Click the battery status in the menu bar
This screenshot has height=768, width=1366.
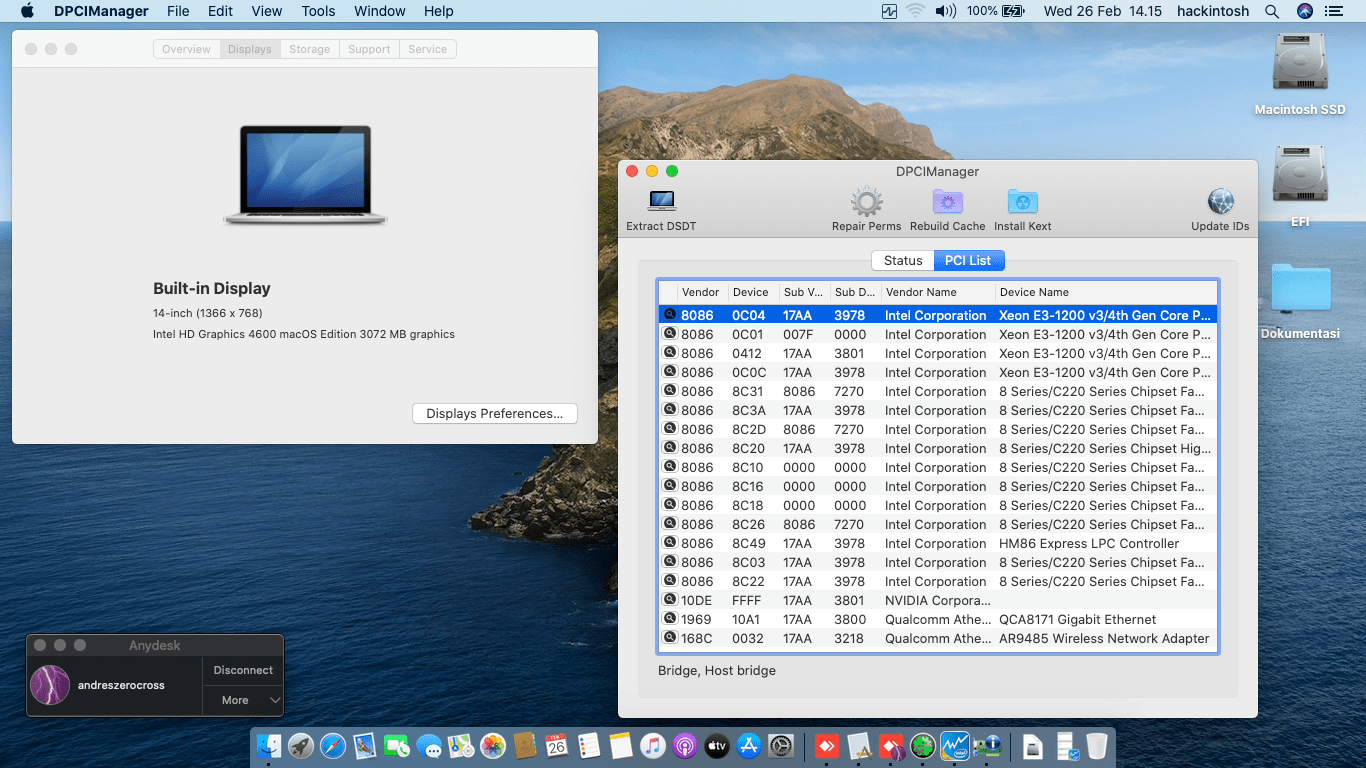point(996,11)
